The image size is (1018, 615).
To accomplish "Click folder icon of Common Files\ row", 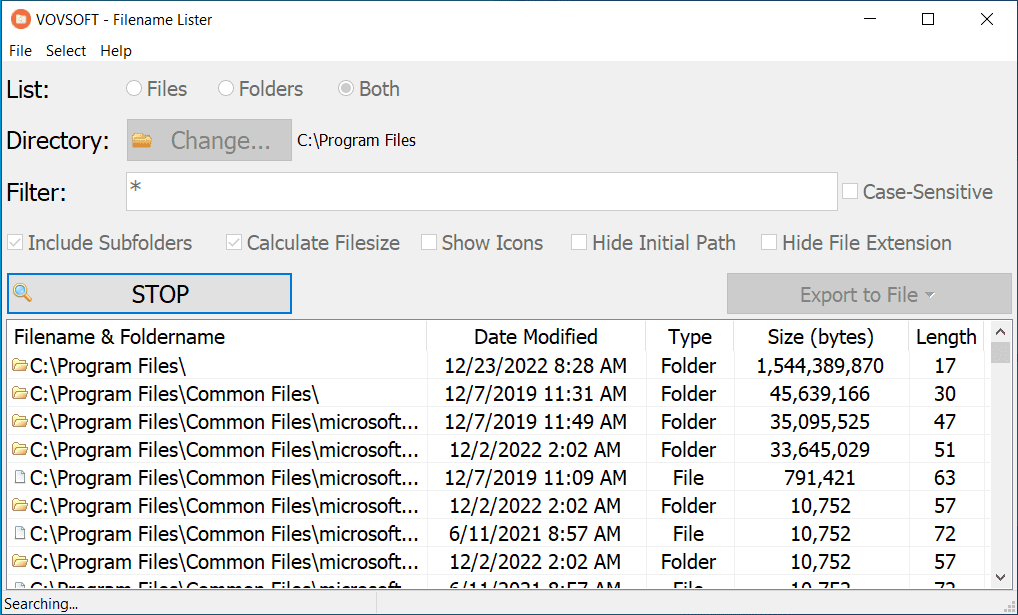I will pyautogui.click(x=19, y=394).
